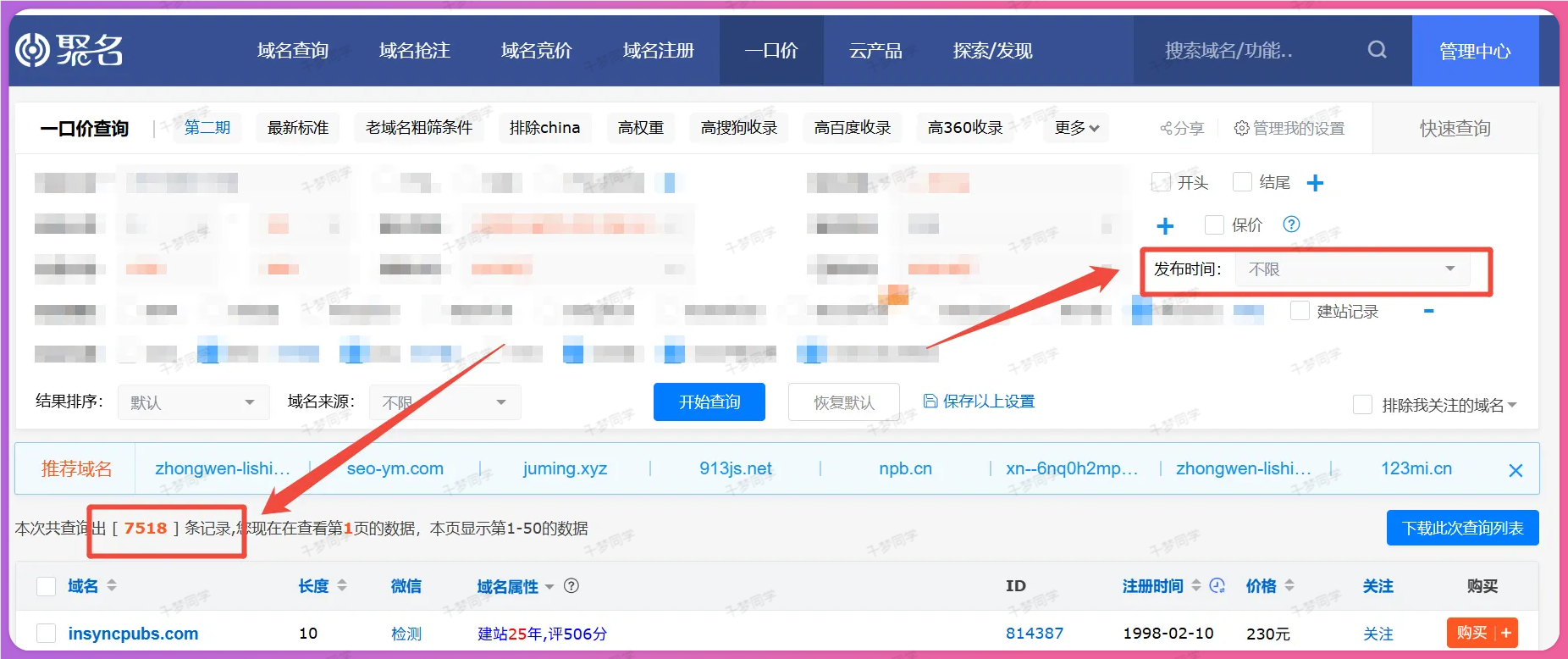Click the 分享 share icon
The height and width of the screenshot is (659, 1568).
(1167, 128)
